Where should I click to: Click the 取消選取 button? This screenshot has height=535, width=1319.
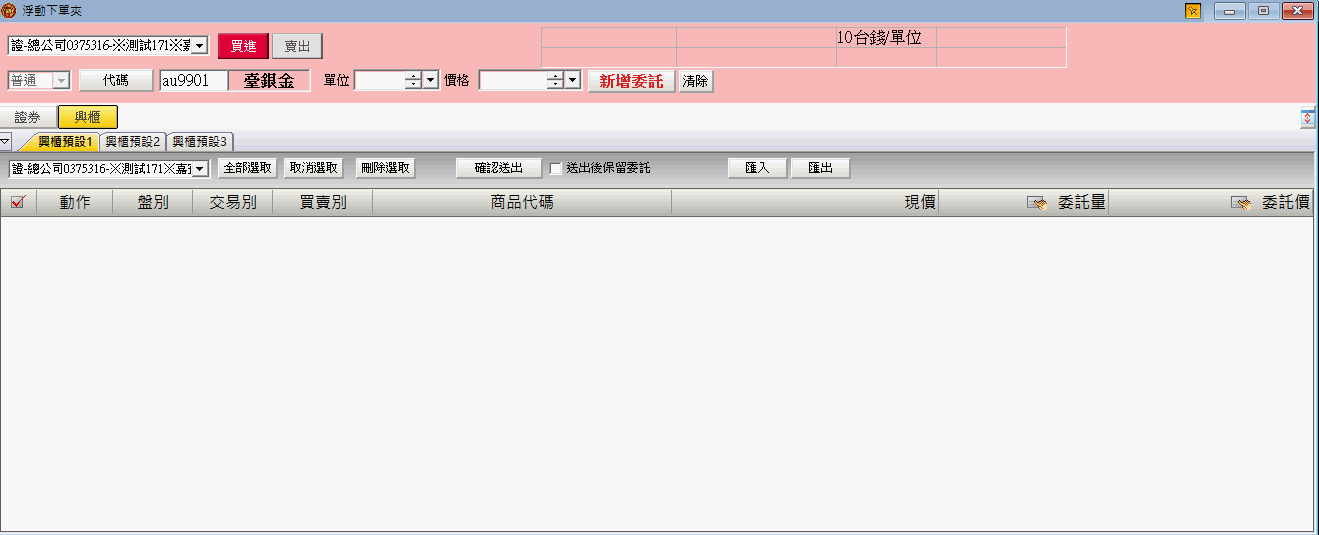[314, 168]
